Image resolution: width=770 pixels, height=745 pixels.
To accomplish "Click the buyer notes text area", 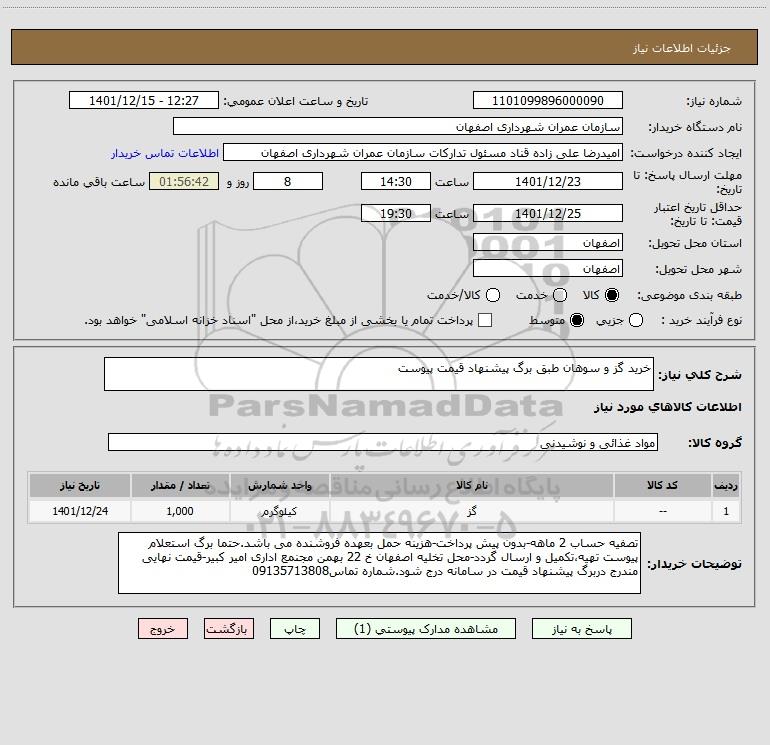I will pos(380,563).
